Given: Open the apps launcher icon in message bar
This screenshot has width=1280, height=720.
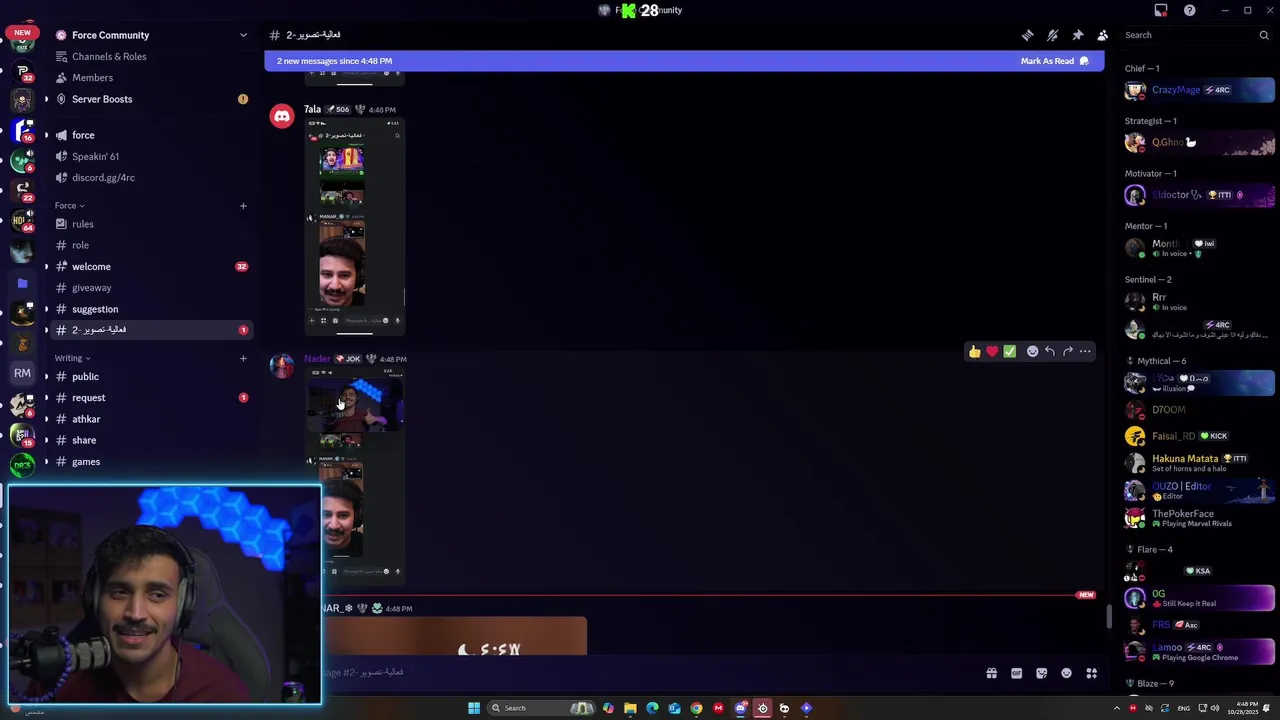Looking at the screenshot, I should (1091, 673).
